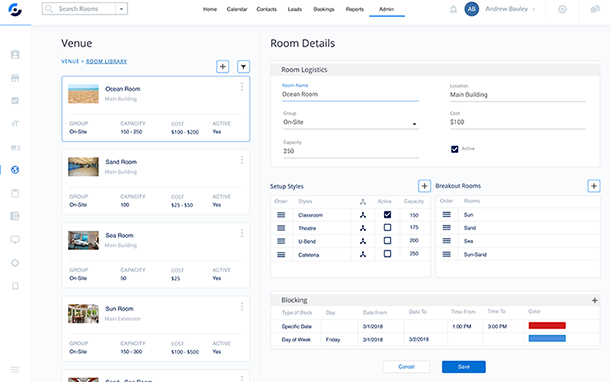Go to the Home menu
The image size is (611, 382).
pos(210,9)
